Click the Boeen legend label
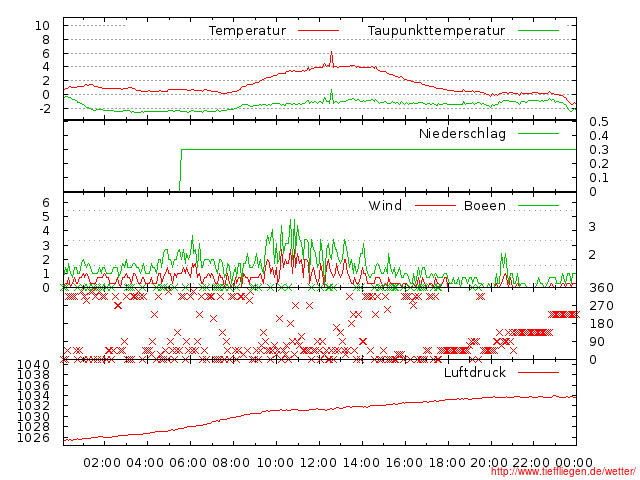 point(485,205)
